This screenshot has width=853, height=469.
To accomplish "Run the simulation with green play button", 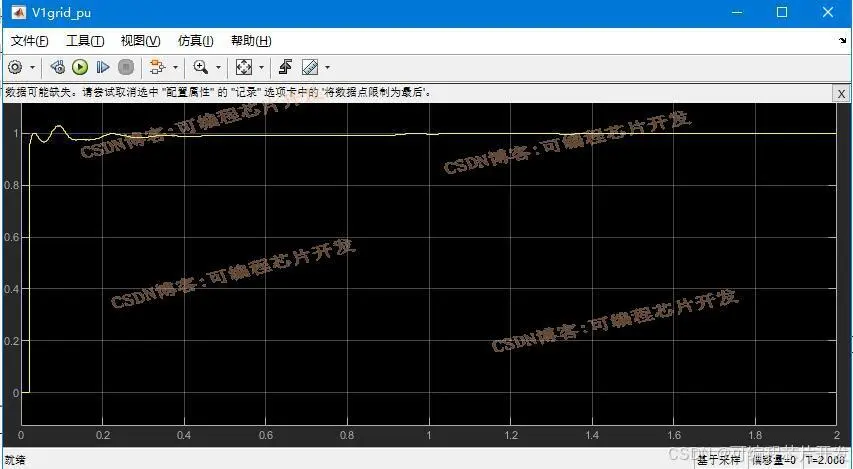I will 80,67.
